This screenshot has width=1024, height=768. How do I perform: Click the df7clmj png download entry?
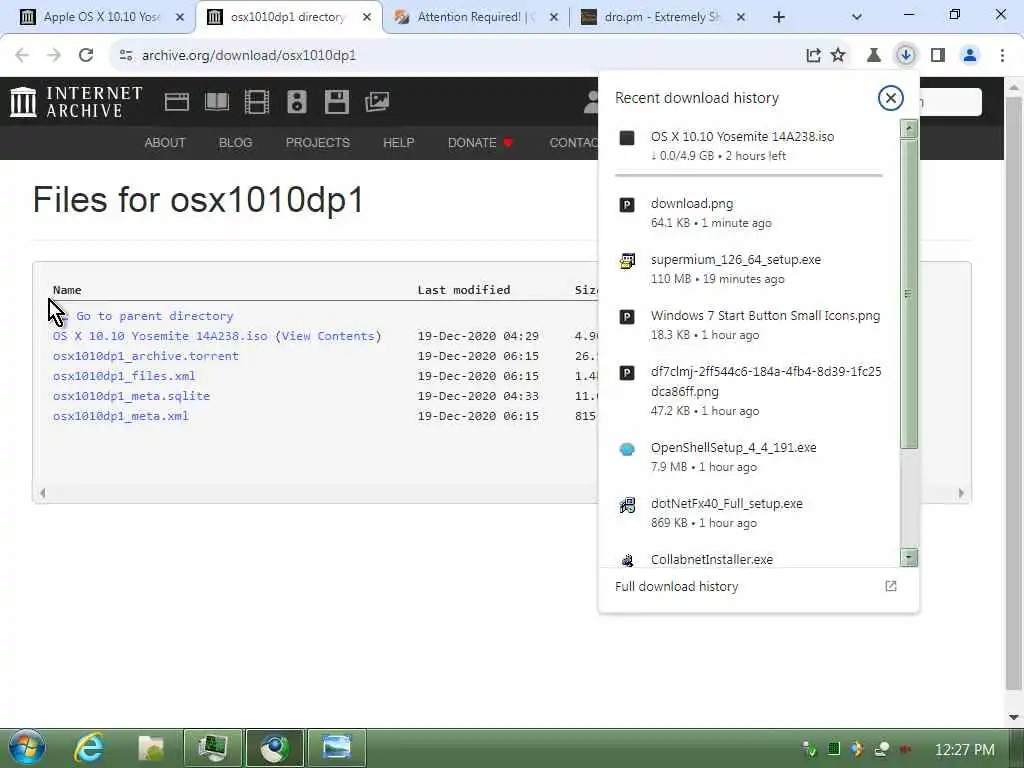coord(748,391)
